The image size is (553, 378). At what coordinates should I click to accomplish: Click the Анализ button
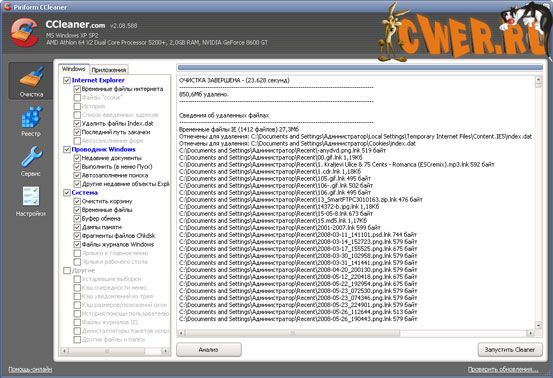(x=209, y=349)
